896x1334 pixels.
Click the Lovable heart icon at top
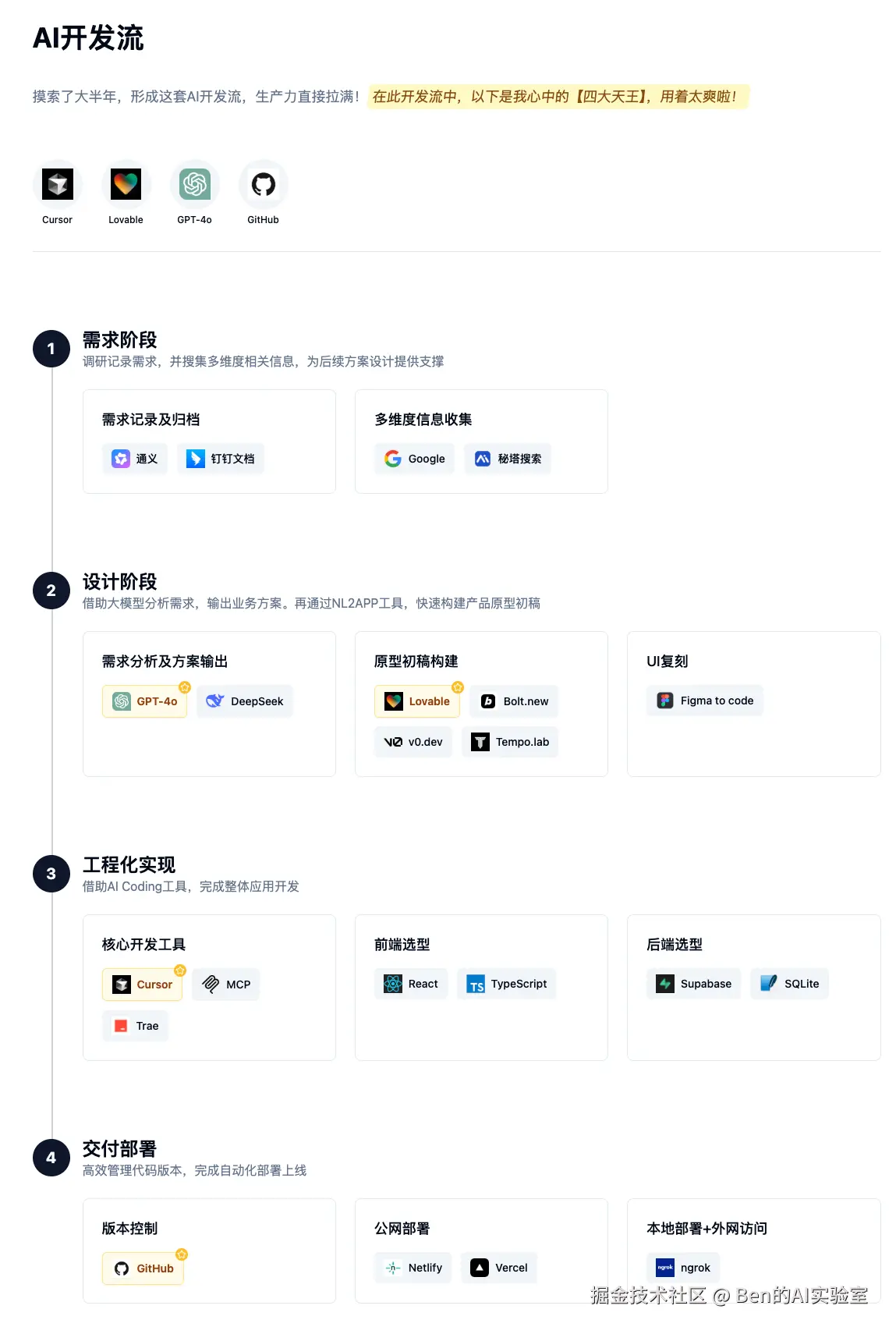[126, 185]
